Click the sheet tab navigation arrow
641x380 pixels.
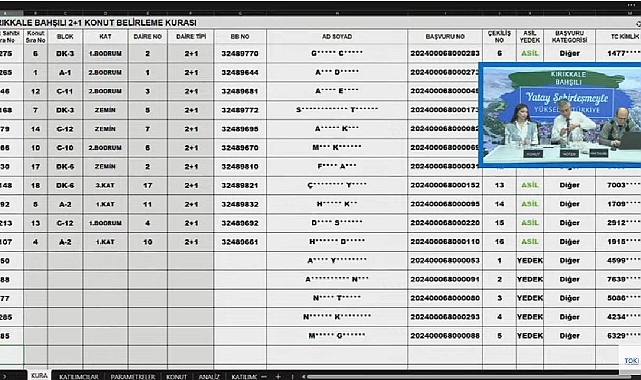[x=4, y=376]
